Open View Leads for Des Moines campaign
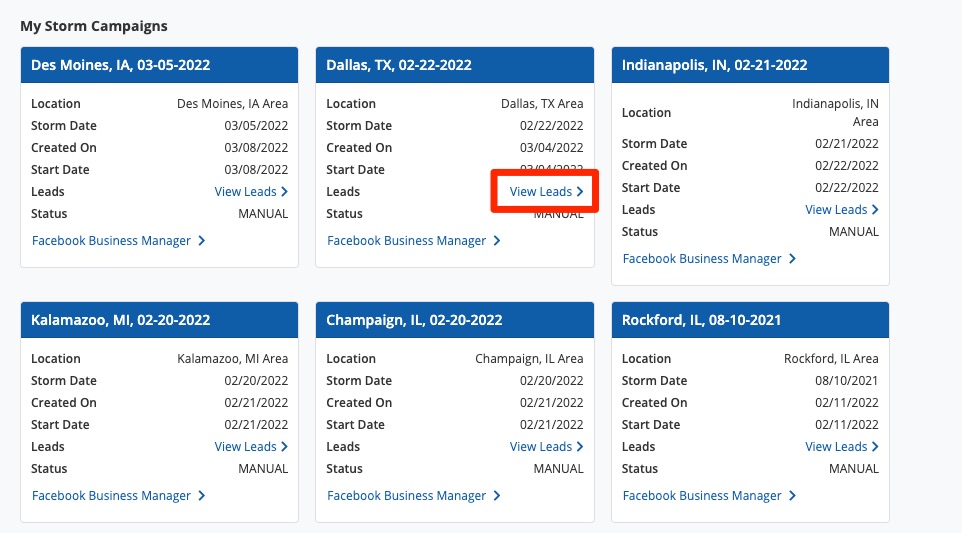 click(x=250, y=191)
